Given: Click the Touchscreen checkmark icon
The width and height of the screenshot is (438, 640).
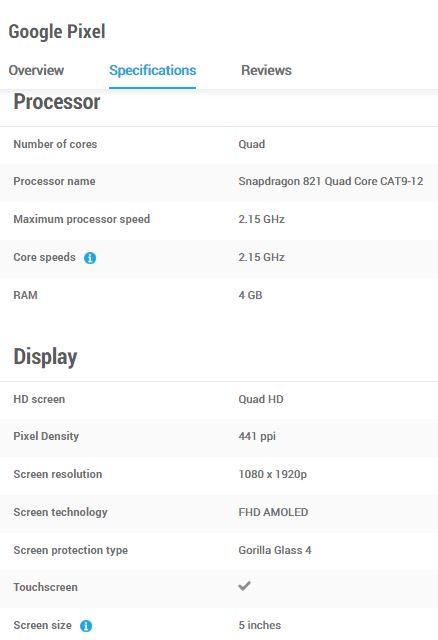Looking at the screenshot, I should pyautogui.click(x=245, y=586).
